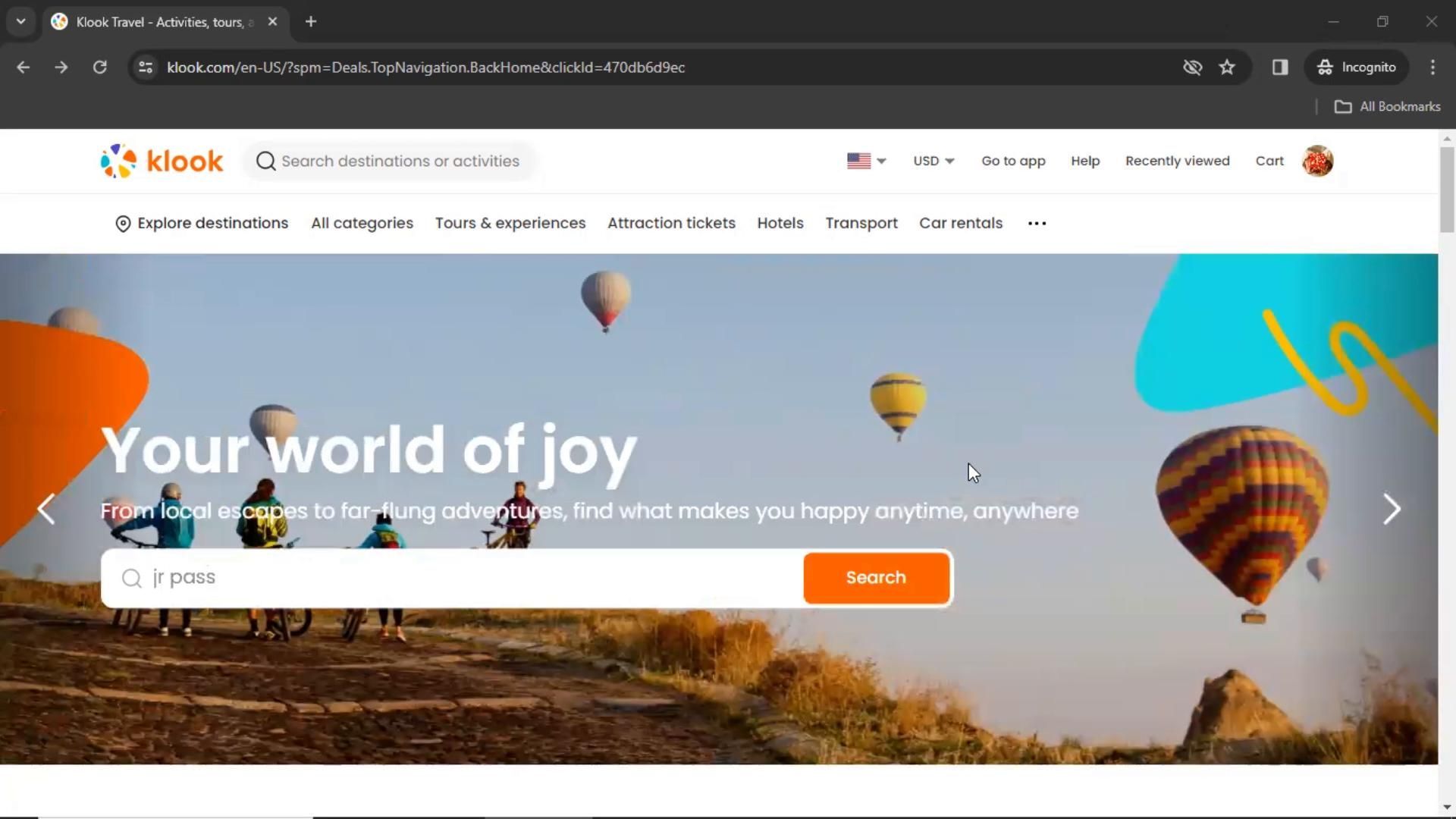The image size is (1456, 819).
Task: Click the hero 'jr pass' search field
Action: [455, 578]
